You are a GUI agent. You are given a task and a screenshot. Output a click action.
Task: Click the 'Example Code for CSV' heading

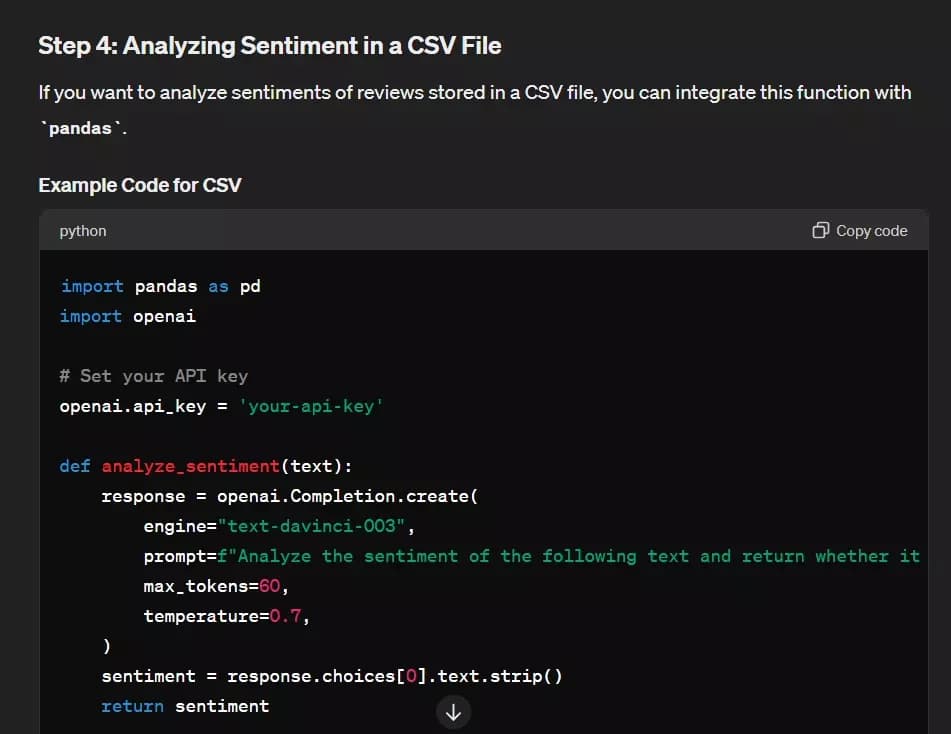point(139,185)
